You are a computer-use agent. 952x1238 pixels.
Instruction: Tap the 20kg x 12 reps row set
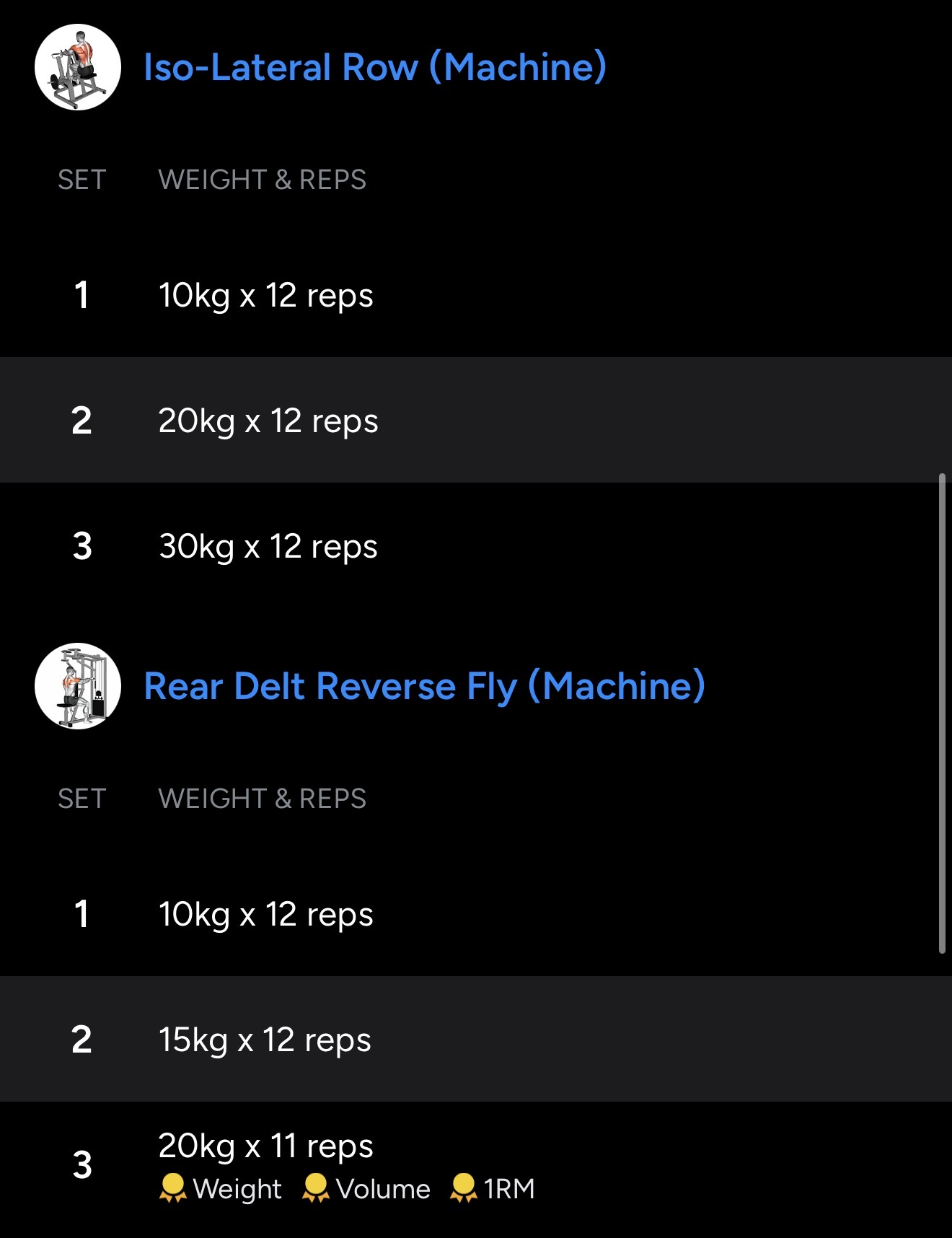coord(268,421)
